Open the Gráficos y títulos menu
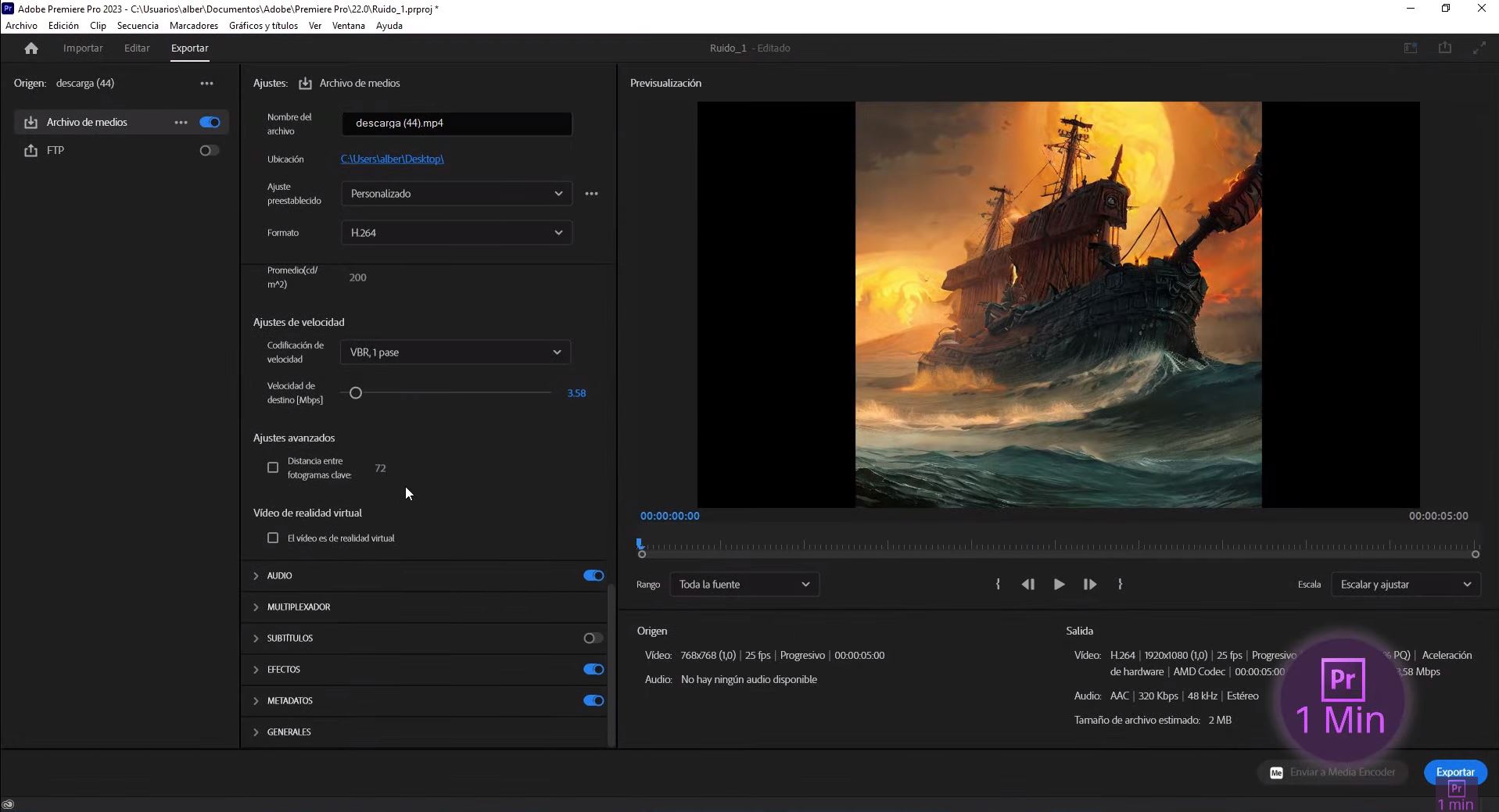The image size is (1499, 812). click(x=264, y=25)
